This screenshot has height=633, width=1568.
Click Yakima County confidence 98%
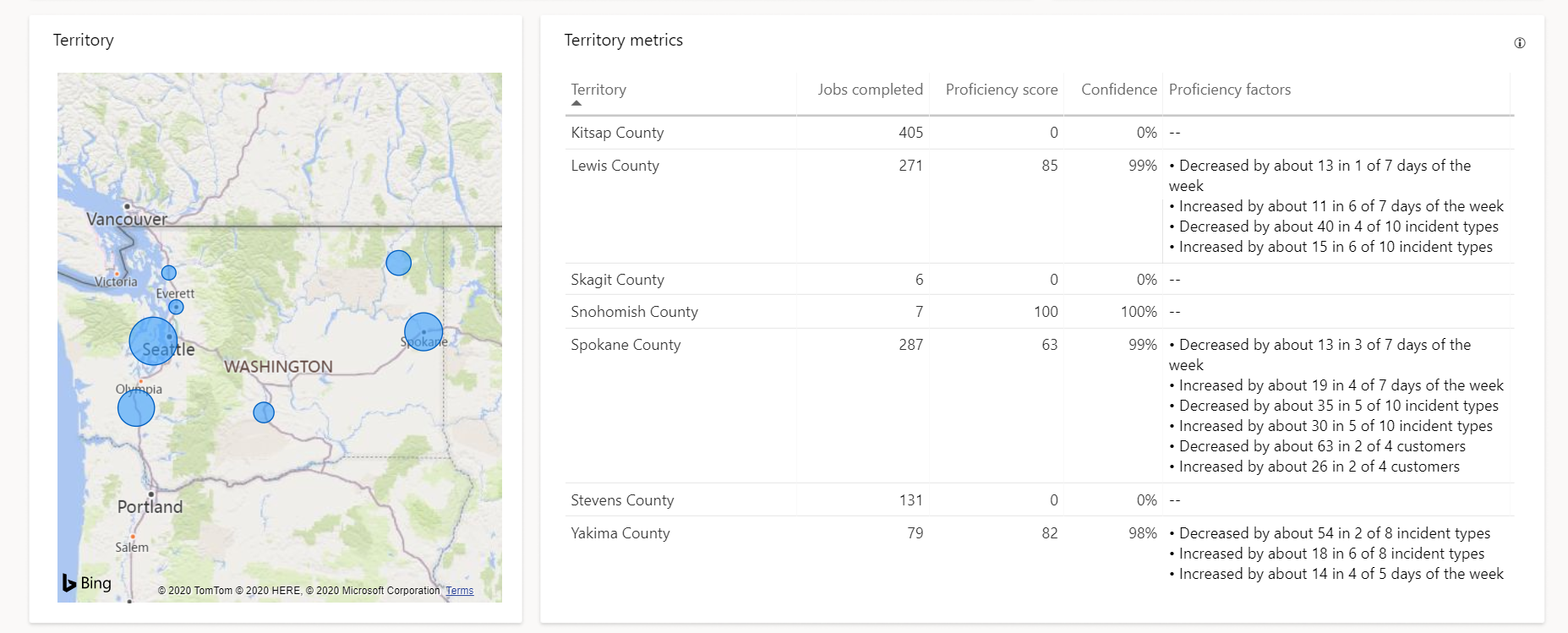pos(1143,533)
